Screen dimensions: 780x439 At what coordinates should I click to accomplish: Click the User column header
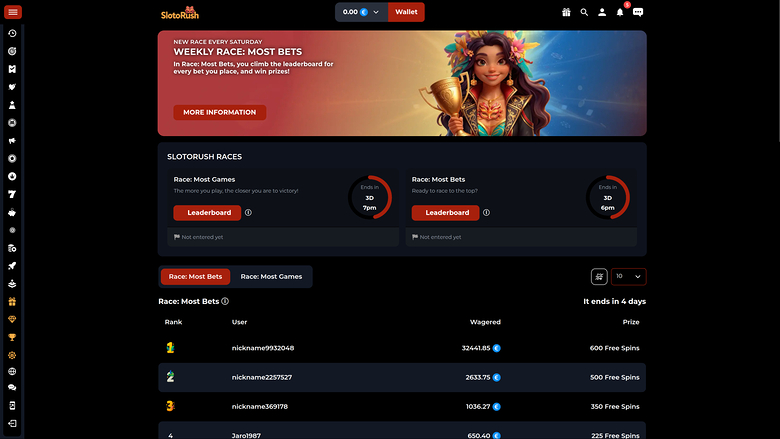pos(239,322)
